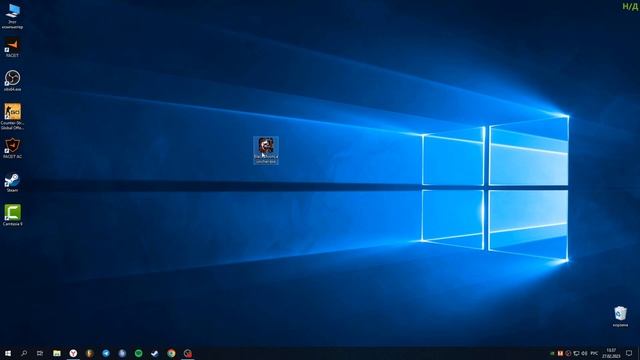
Task: Select the FACEIT AC desktop shortcut
Action: coord(12,148)
